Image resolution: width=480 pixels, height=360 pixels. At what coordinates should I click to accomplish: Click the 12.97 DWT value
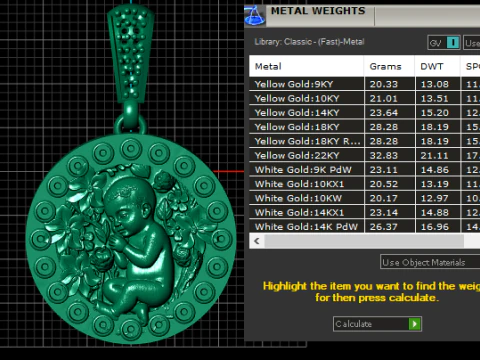435,198
